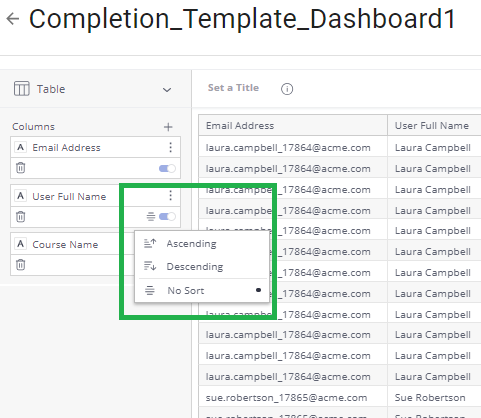This screenshot has height=418, width=481.
Task: Open Email Address three-dot options menu
Action: [x=171, y=147]
